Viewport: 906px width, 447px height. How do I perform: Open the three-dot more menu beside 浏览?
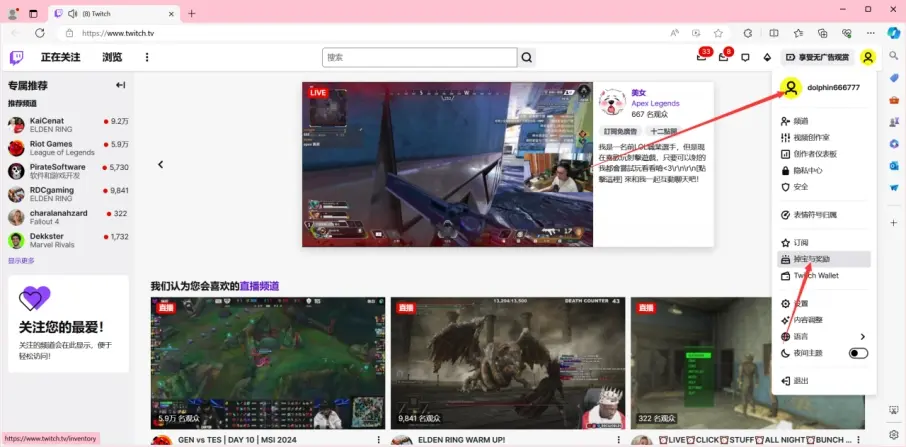tap(147, 57)
